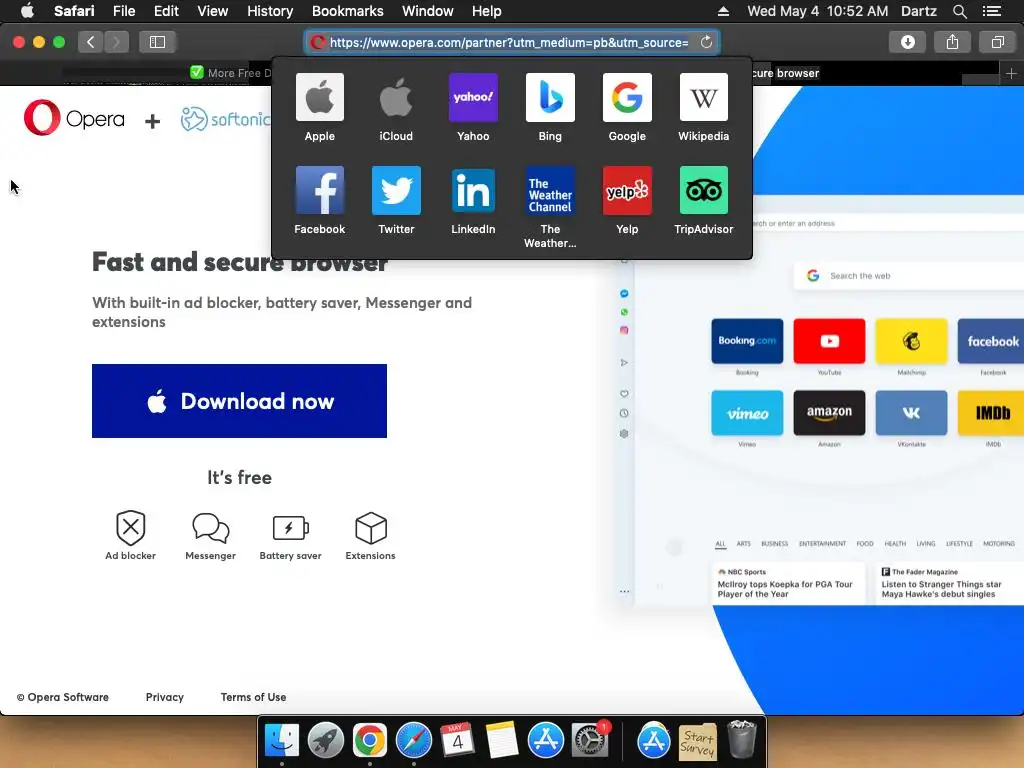Open the Start Survey Dock item
This screenshot has width=1024, height=768.
[697, 741]
